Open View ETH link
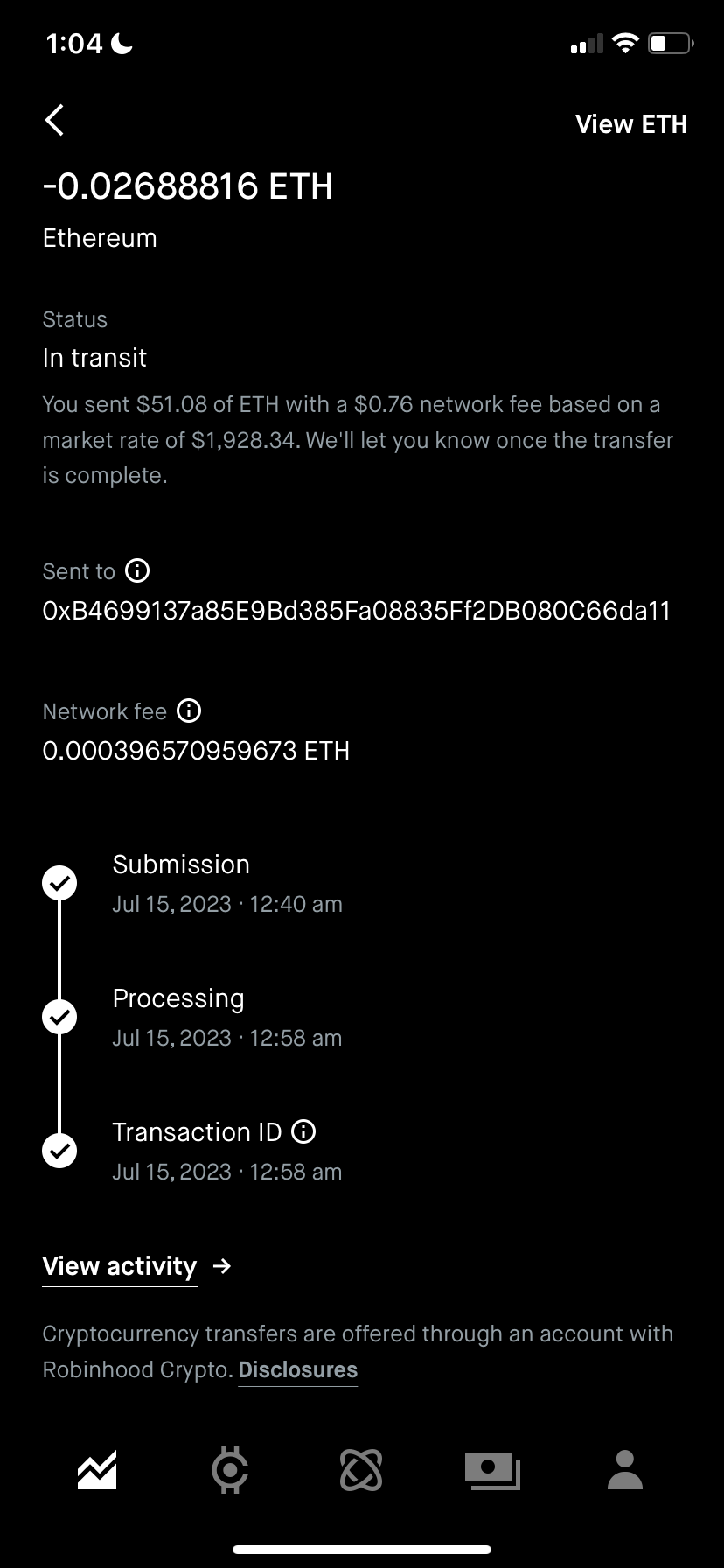The height and width of the screenshot is (1568, 724). point(630,124)
